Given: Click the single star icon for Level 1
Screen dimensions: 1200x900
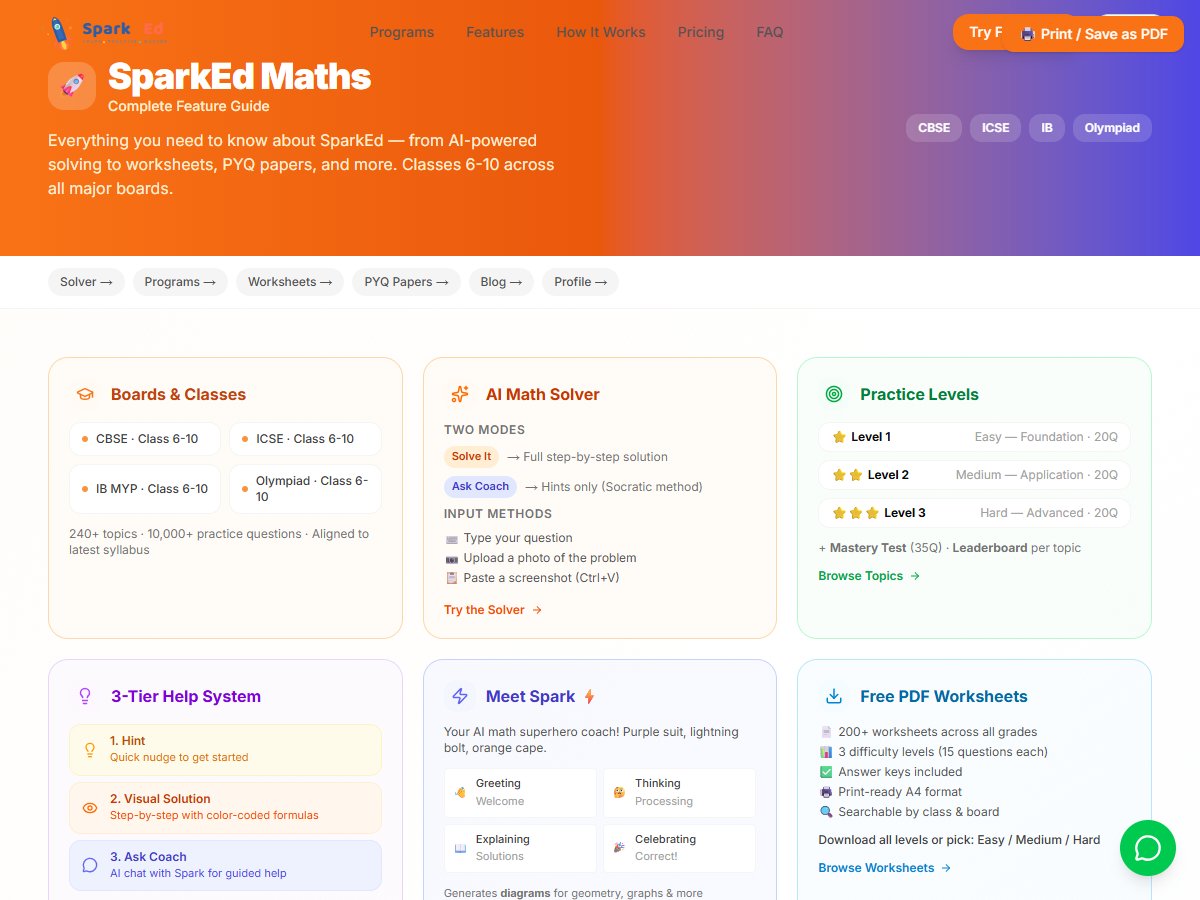Looking at the screenshot, I should pyautogui.click(x=839, y=437).
